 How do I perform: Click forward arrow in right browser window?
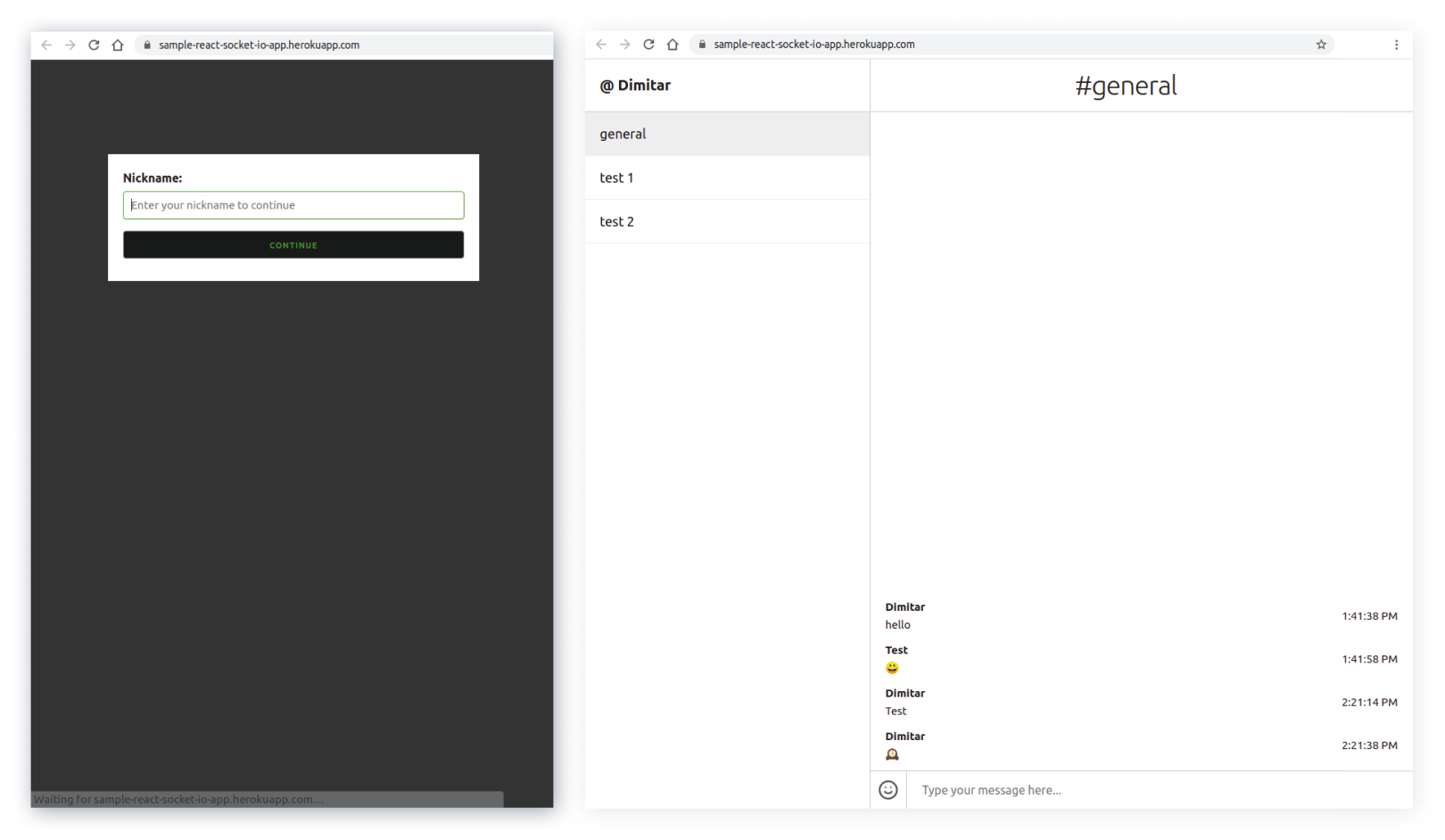[625, 44]
